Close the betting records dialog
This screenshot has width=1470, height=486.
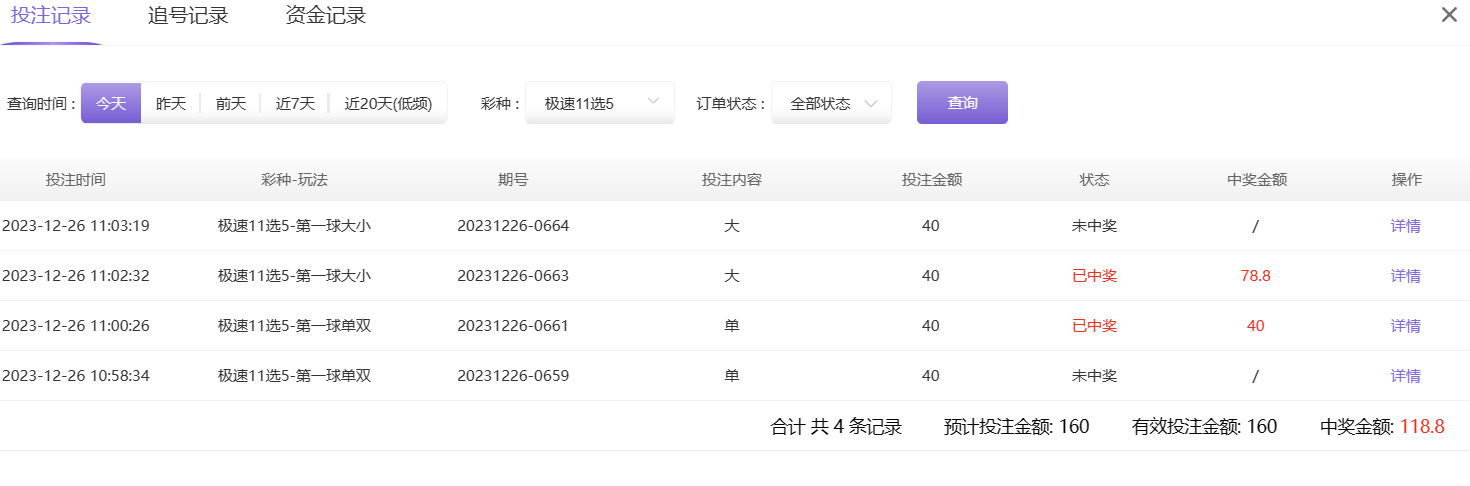tap(1449, 15)
